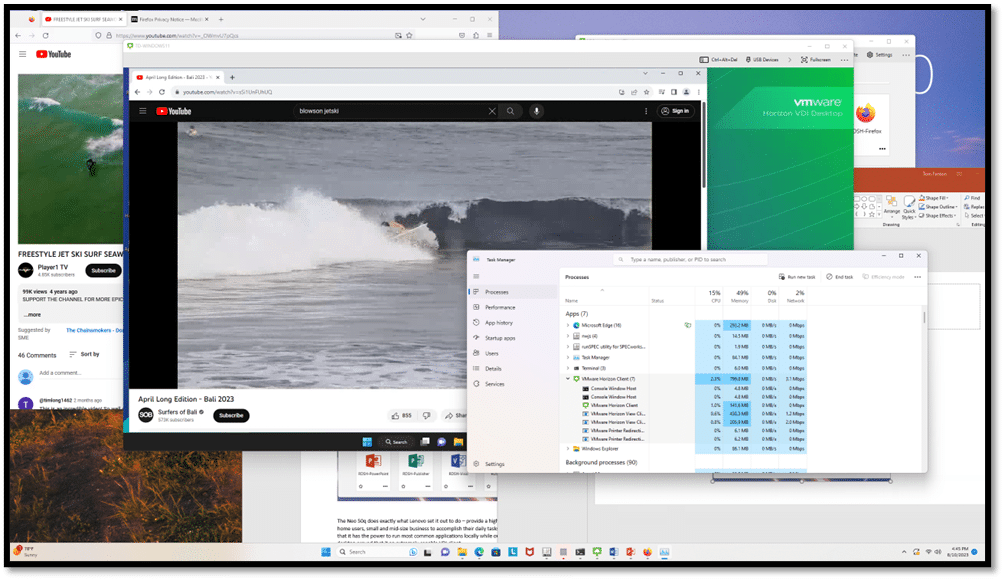
Task: Click Sign in on YouTube
Action: coord(676,111)
